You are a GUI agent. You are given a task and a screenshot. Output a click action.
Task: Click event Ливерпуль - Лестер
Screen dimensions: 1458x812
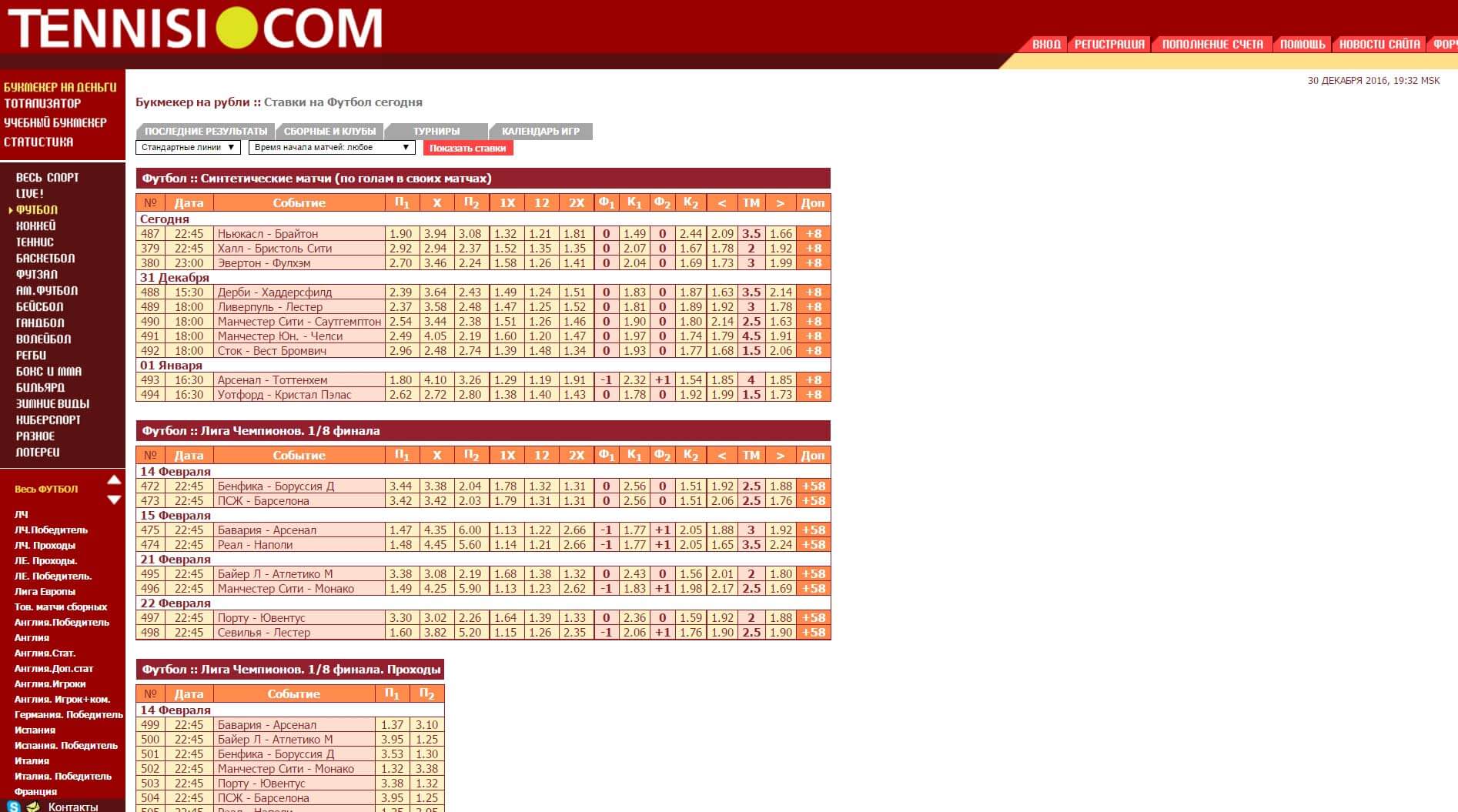(x=270, y=306)
